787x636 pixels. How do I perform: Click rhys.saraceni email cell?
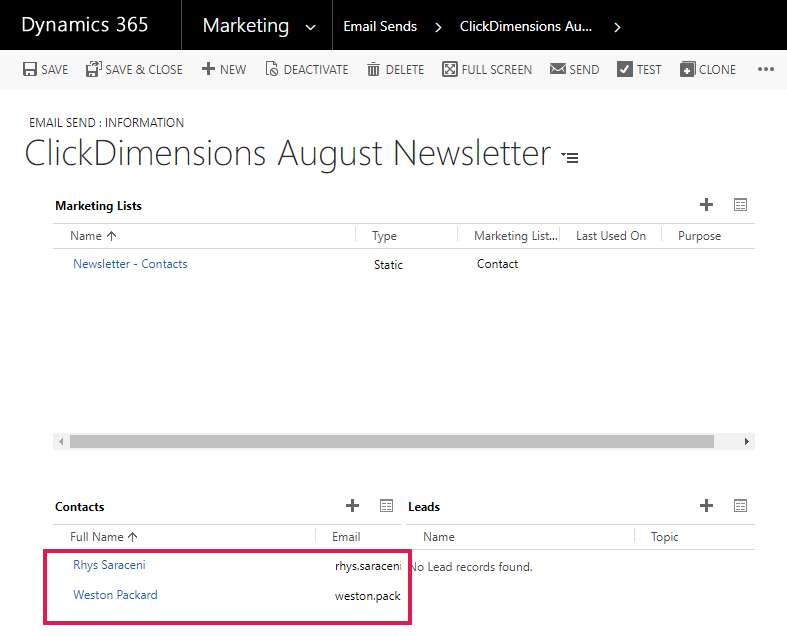(368, 566)
